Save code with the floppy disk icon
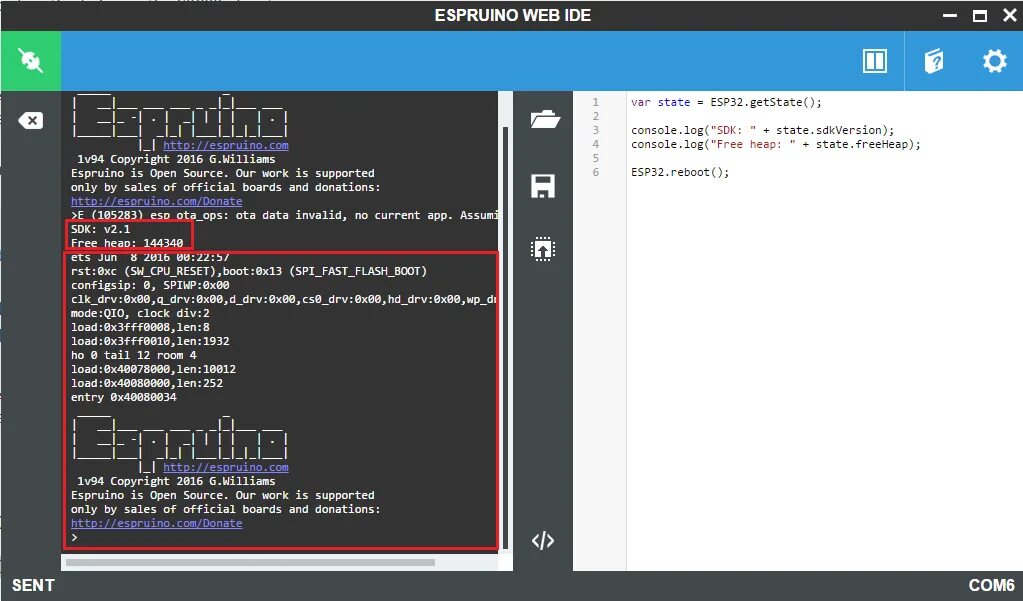Viewport: 1023px width, 601px height. [543, 186]
